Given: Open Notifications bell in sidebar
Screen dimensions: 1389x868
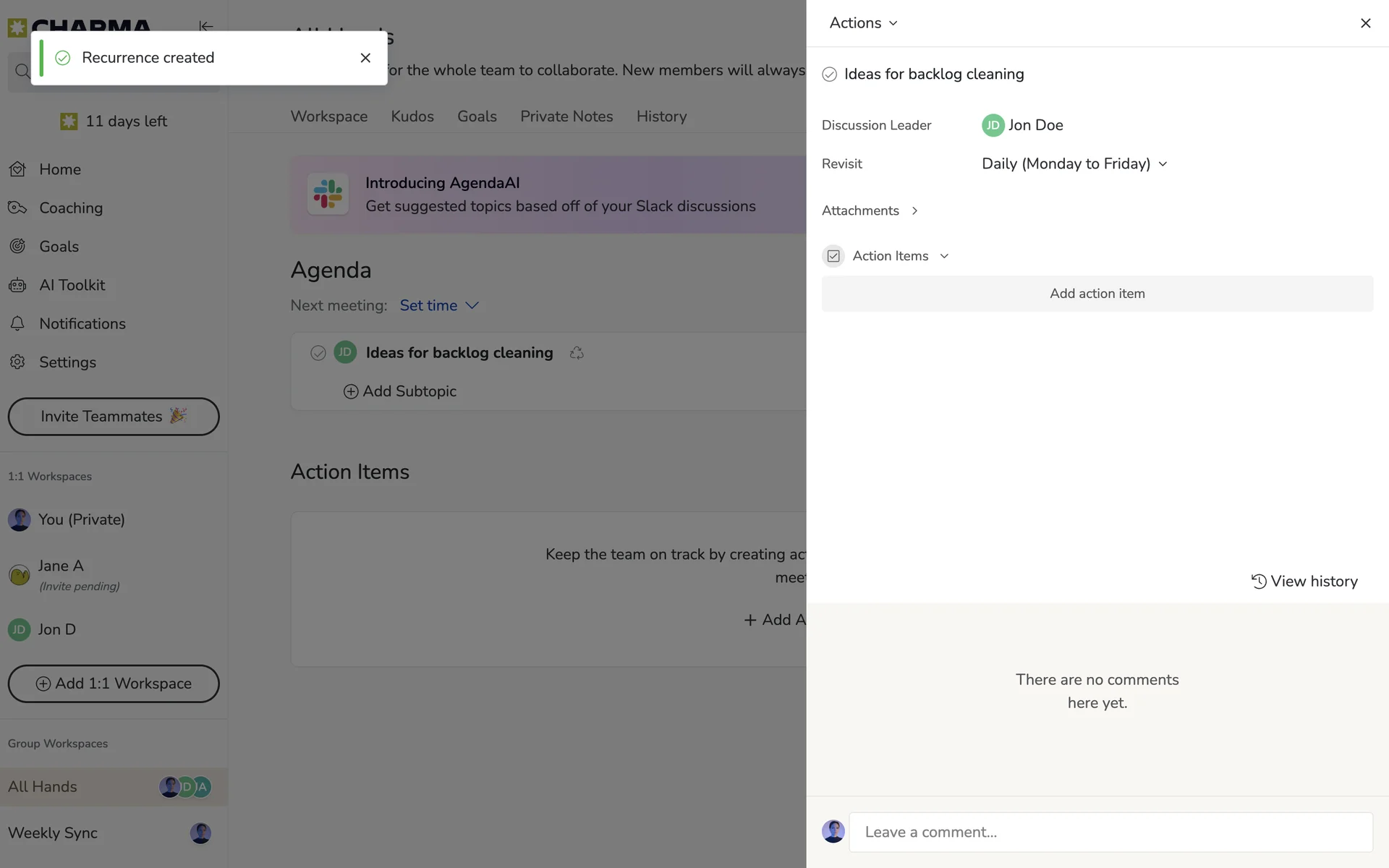Looking at the screenshot, I should pos(17,324).
